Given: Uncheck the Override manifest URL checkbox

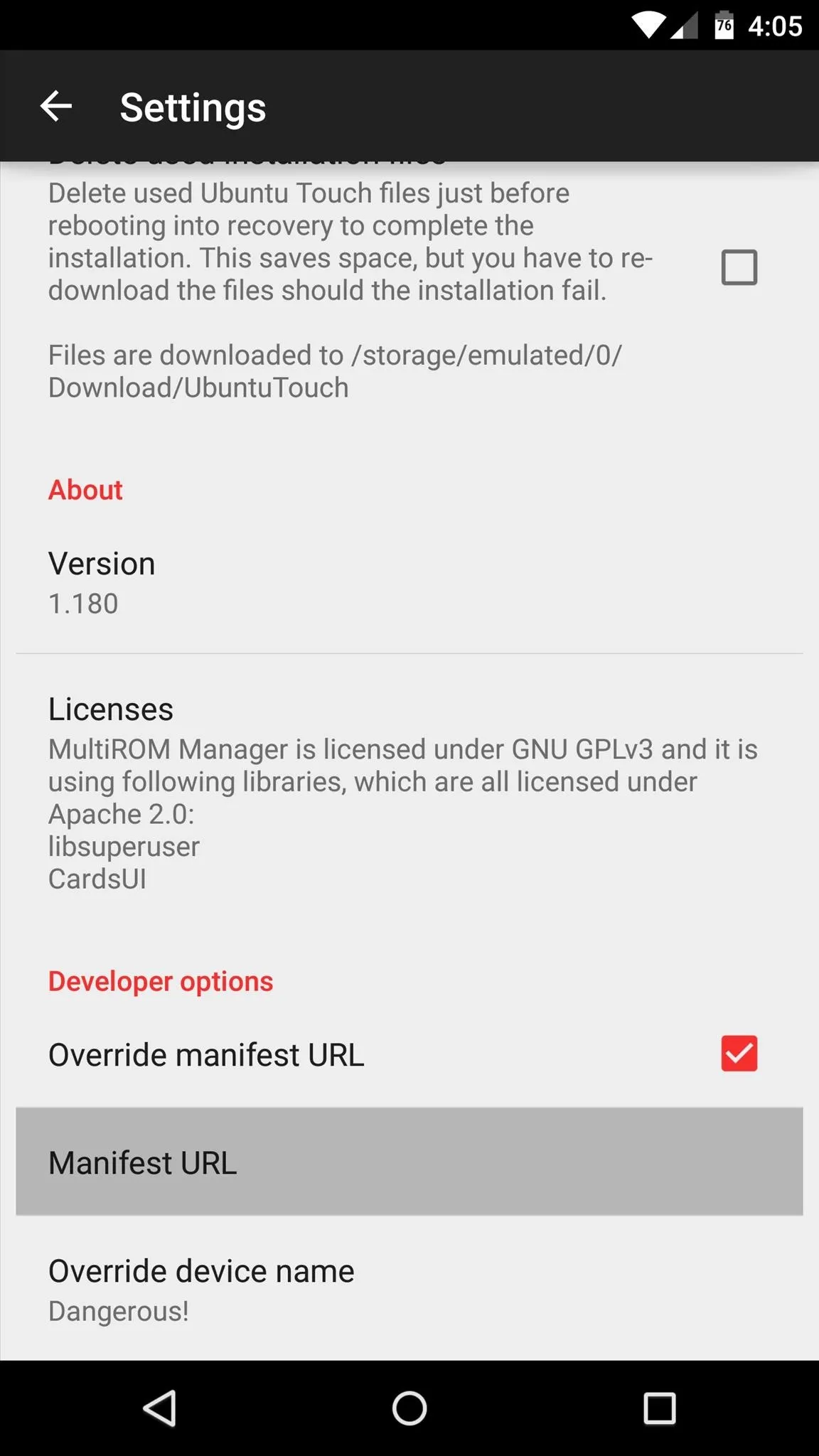Looking at the screenshot, I should [739, 1053].
